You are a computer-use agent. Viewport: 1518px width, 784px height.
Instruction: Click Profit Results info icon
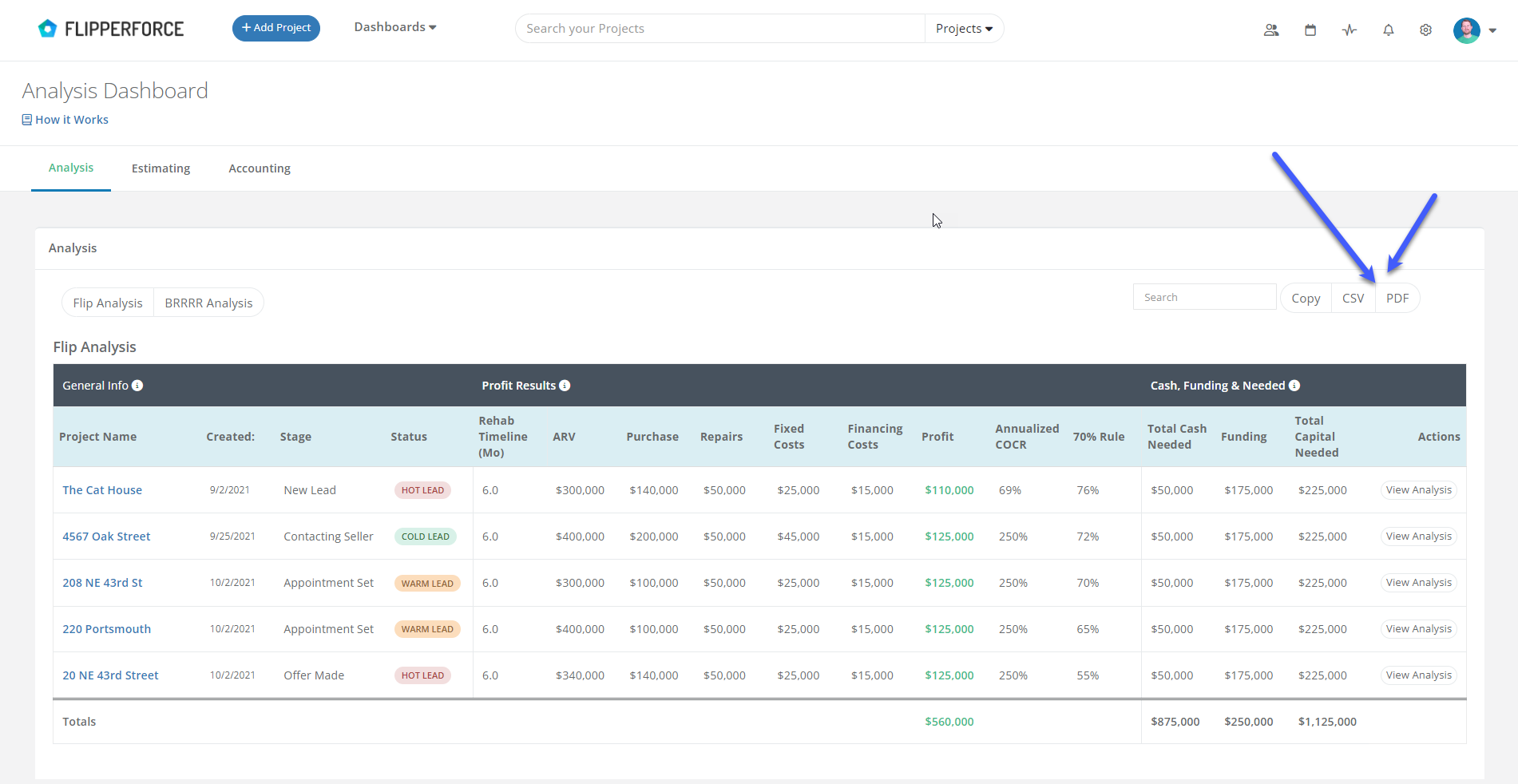[x=565, y=386]
